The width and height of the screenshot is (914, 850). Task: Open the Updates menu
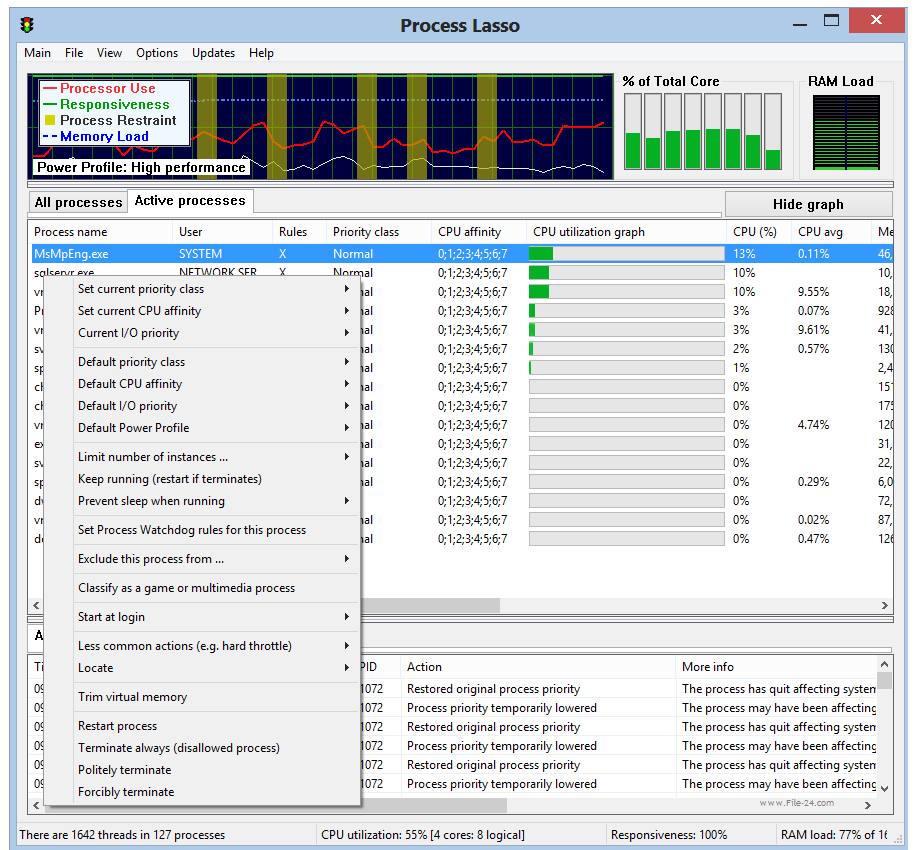point(214,52)
